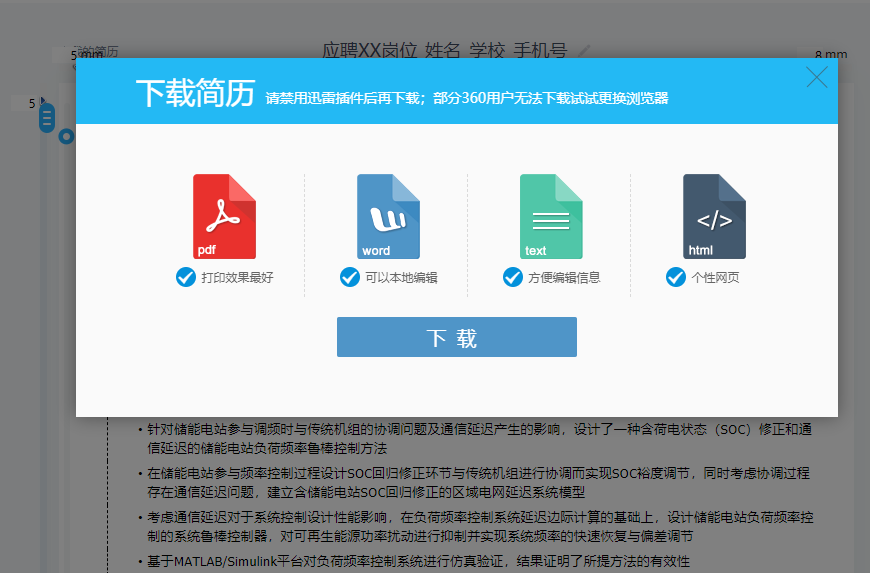The width and height of the screenshot is (870, 573).
Task: Grab the blue margin slider handle at left
Action: [x=46, y=118]
